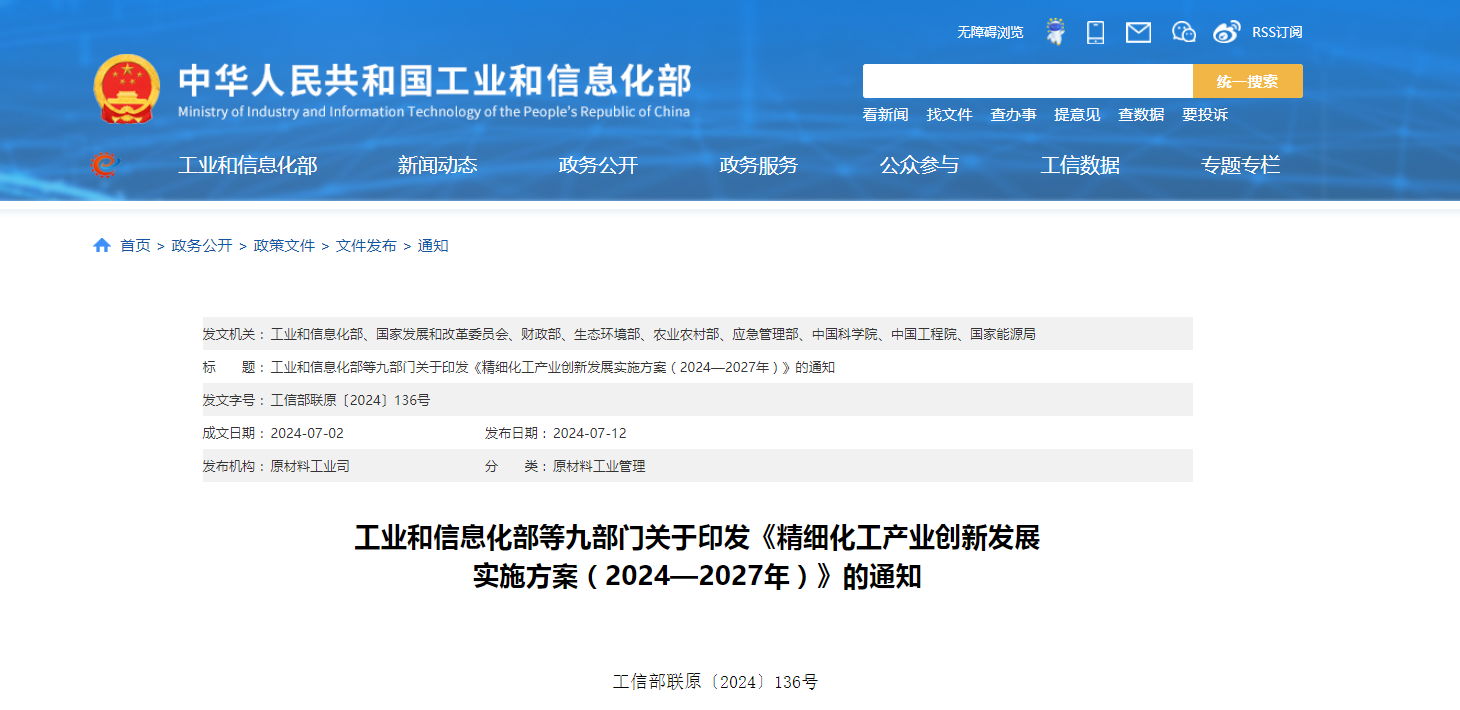The width and height of the screenshot is (1460, 710).
Task: Open the WeChat icon
Action: 1183,32
